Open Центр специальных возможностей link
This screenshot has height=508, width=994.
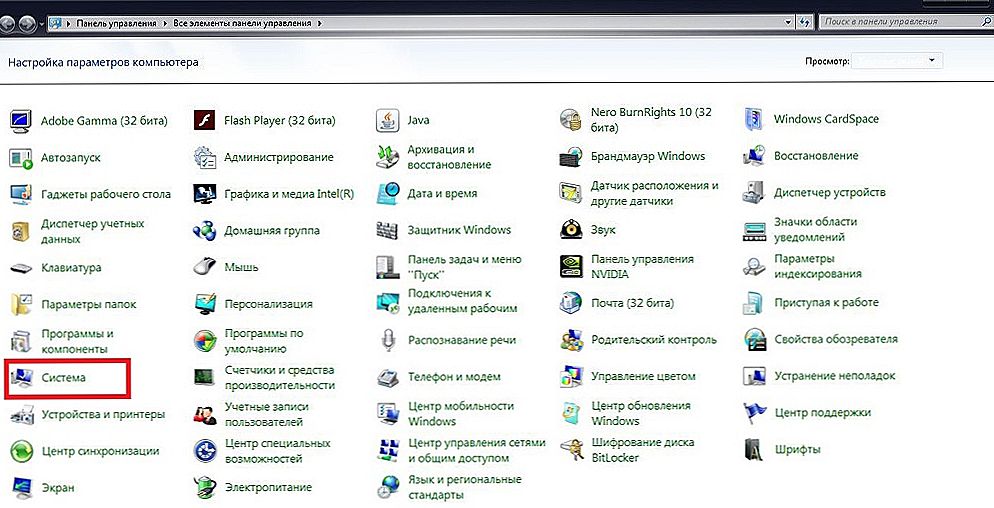pos(278,451)
